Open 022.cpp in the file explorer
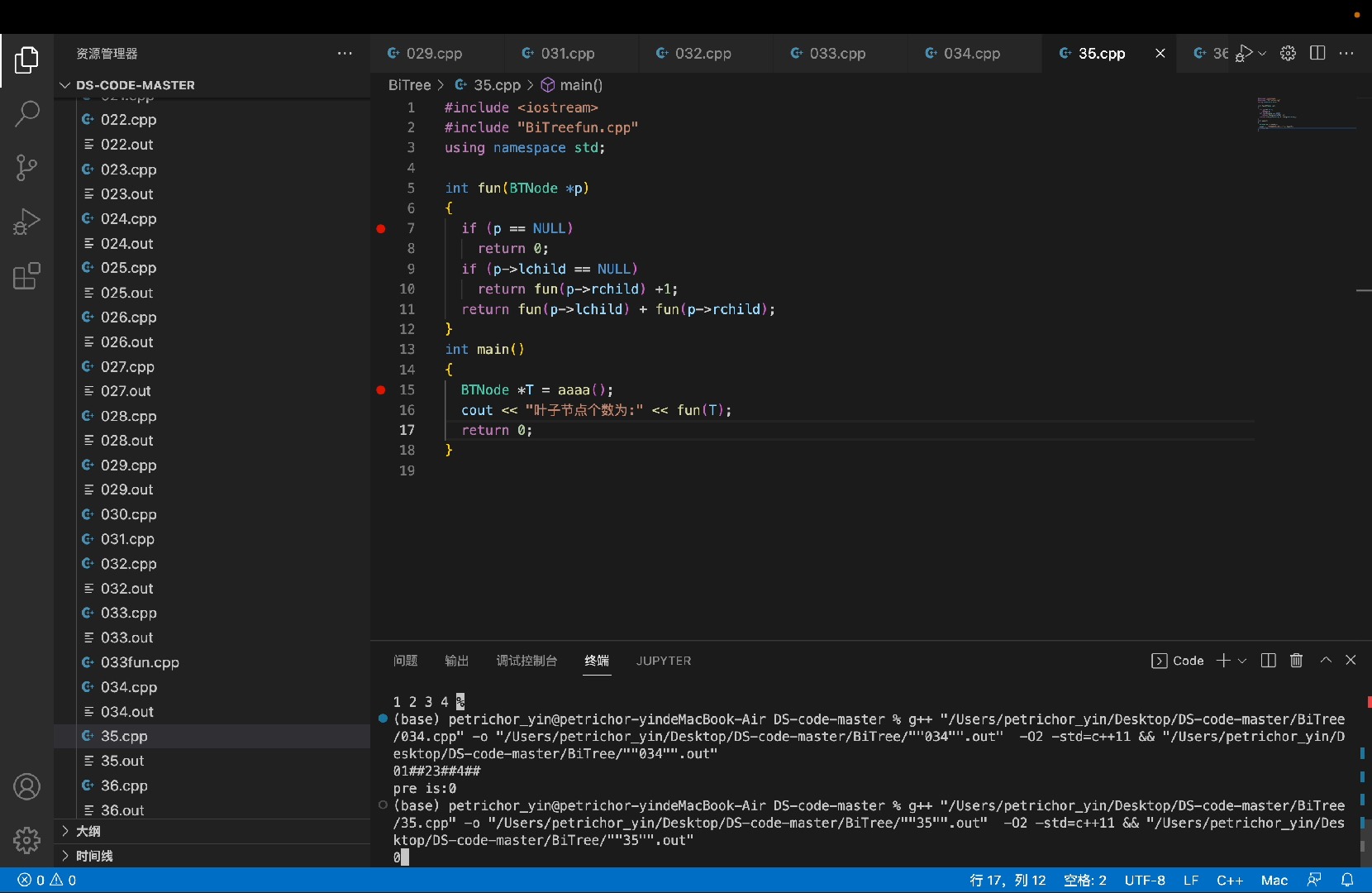The width and height of the screenshot is (1372, 893). tap(212, 120)
